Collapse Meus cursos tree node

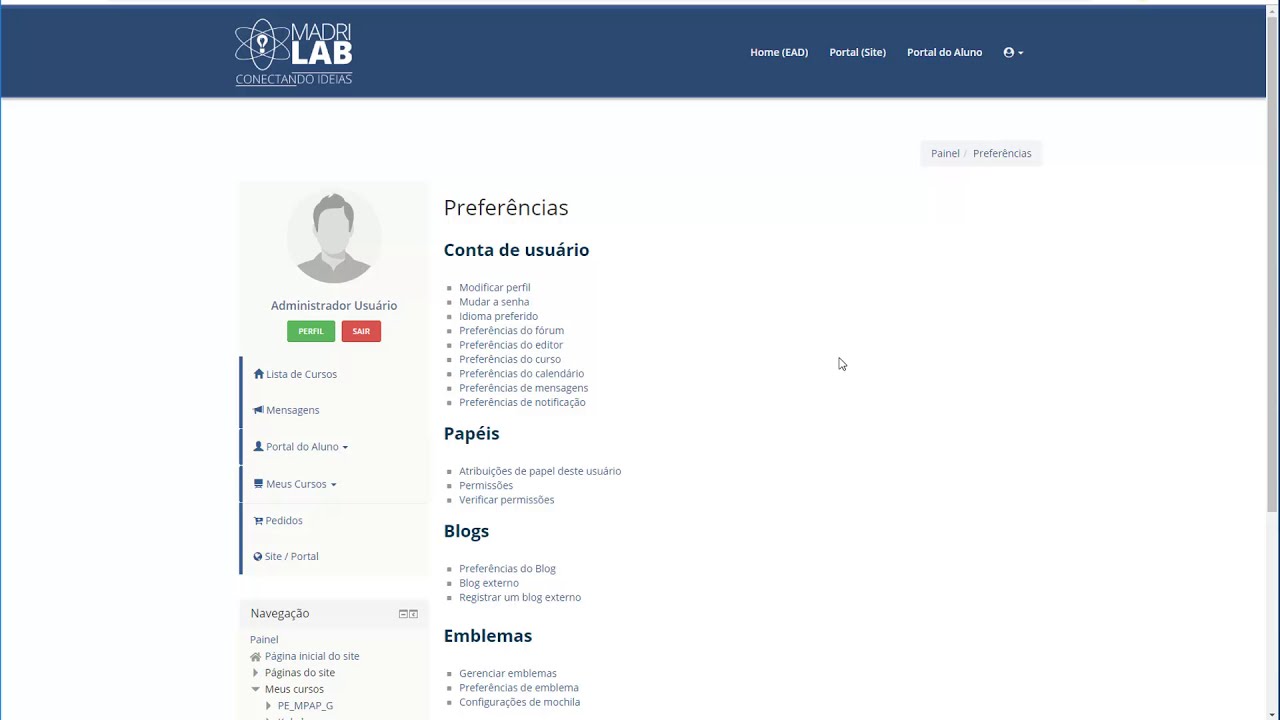[256, 689]
